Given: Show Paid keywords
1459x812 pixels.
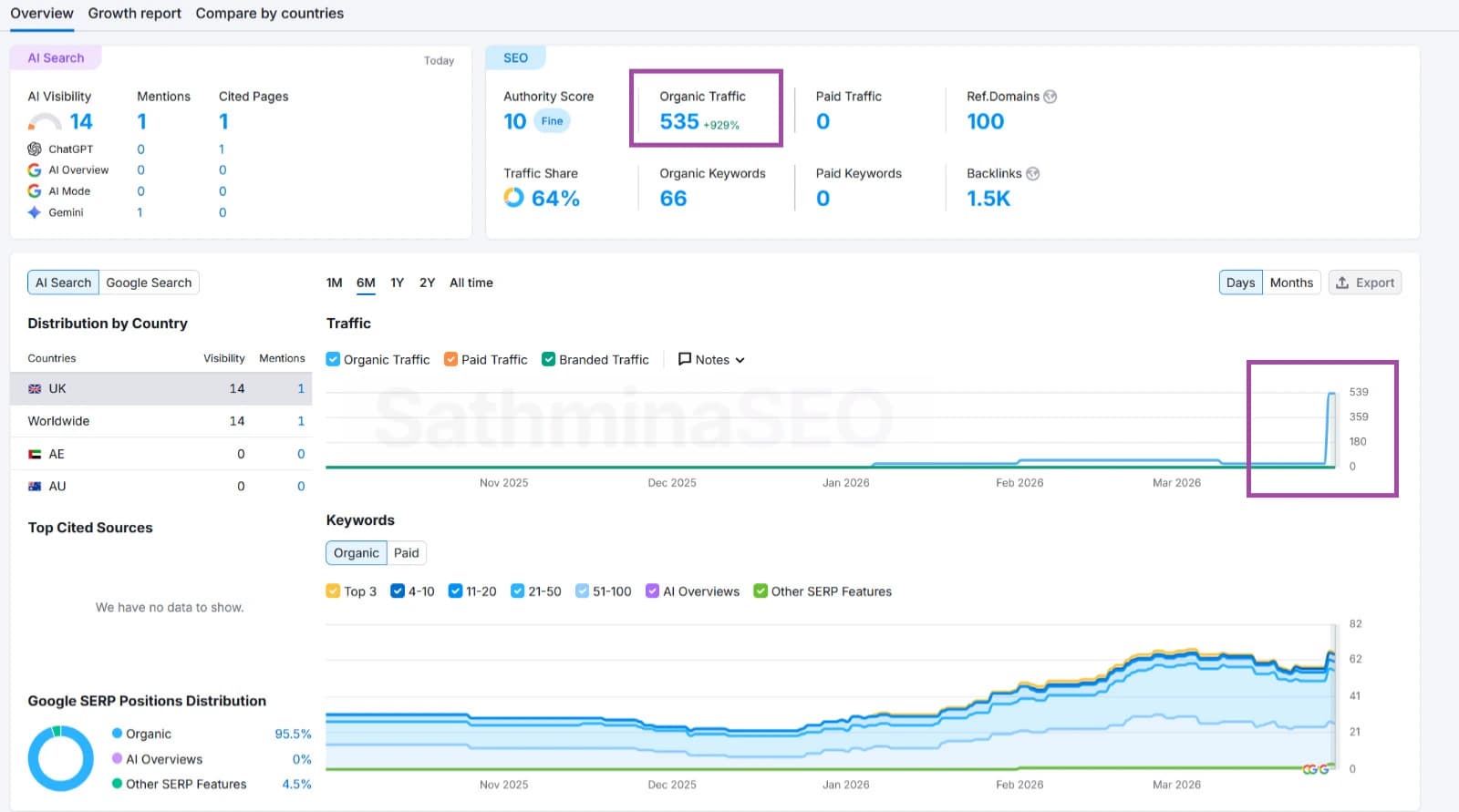Looking at the screenshot, I should (x=407, y=552).
